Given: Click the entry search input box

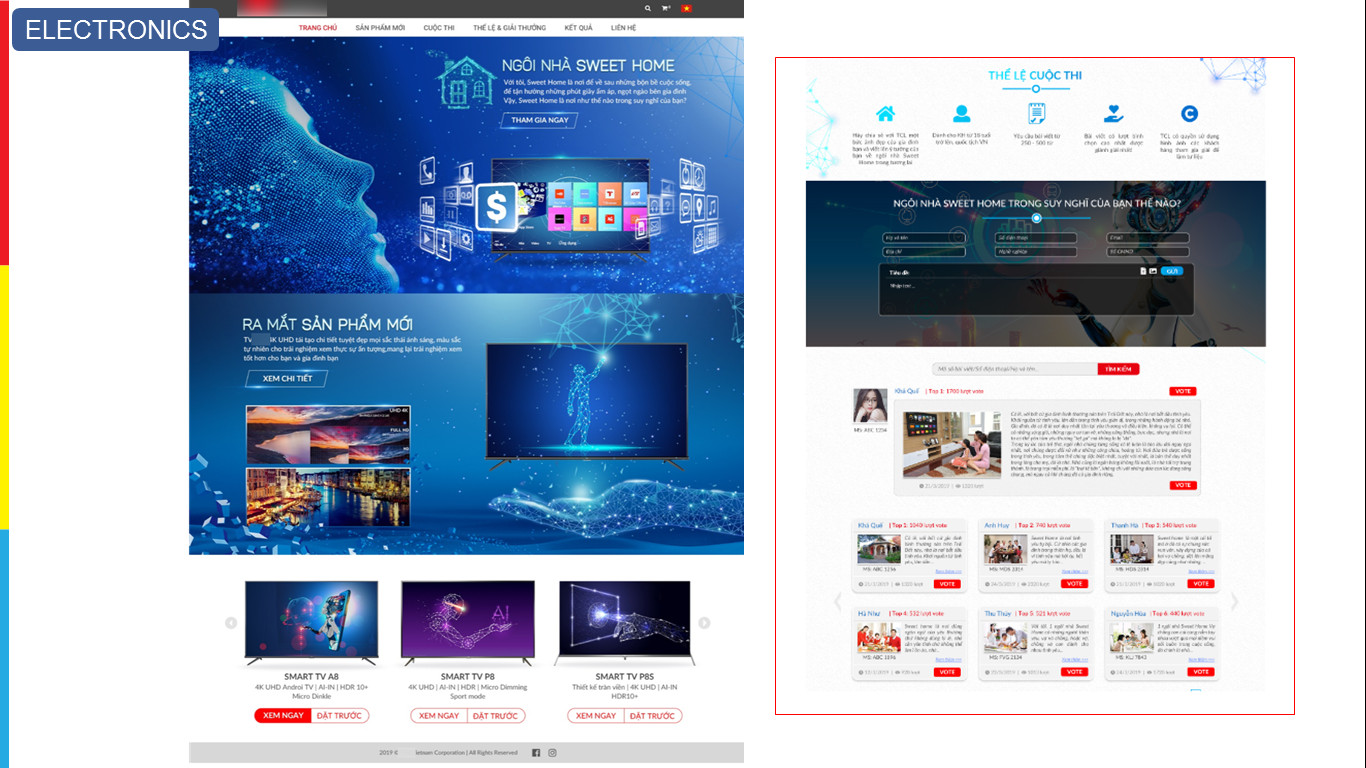Looking at the screenshot, I should coord(1015,369).
